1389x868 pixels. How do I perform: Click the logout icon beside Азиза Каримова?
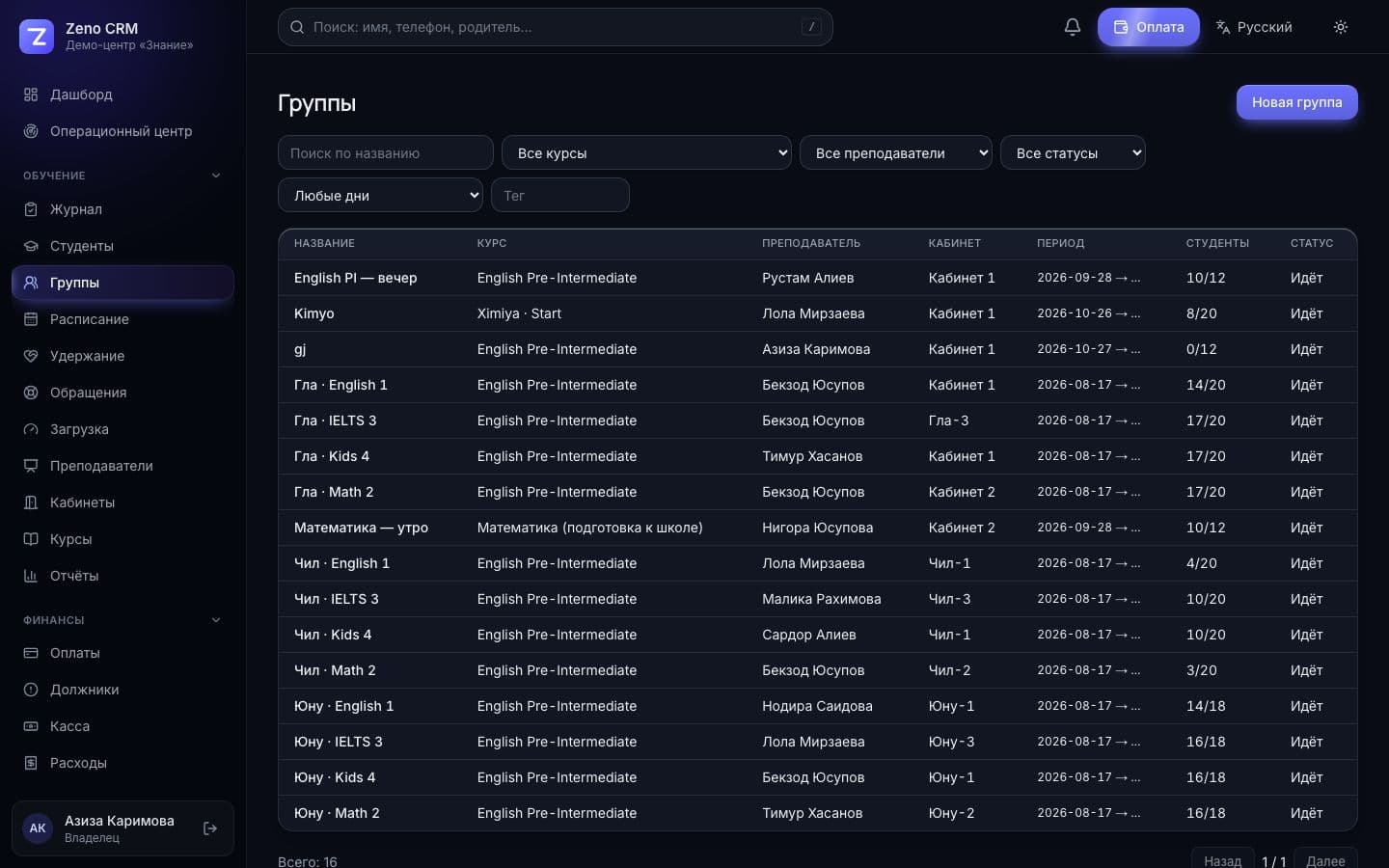pos(210,828)
